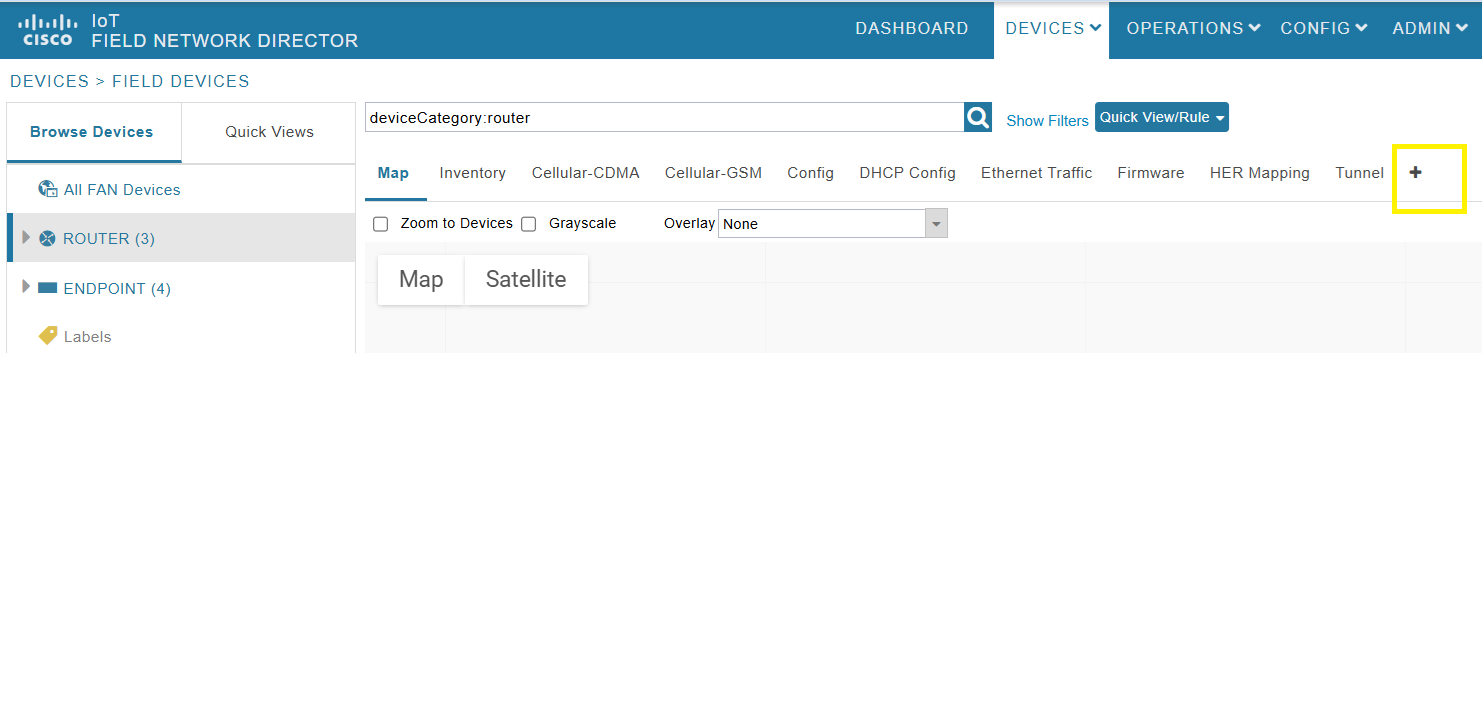Open the ADMIN menu
Image resolution: width=1482 pixels, height=723 pixels.
1430,29
